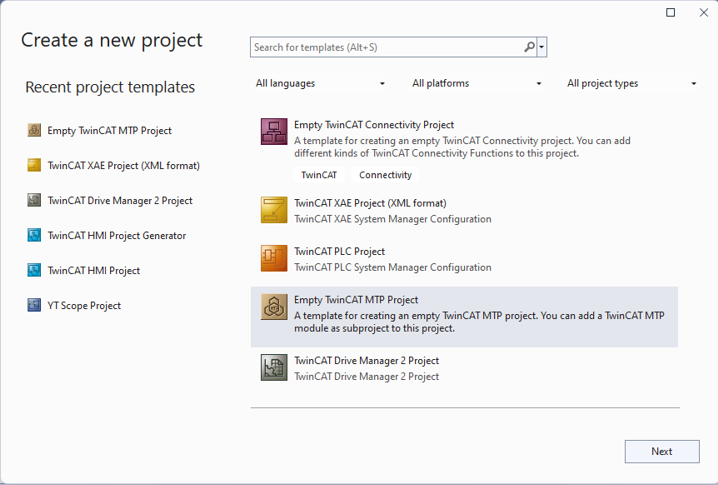Click the yellow TwinCAT XAE Project template icon
Viewport: 718px width, 485px height.
click(x=274, y=210)
